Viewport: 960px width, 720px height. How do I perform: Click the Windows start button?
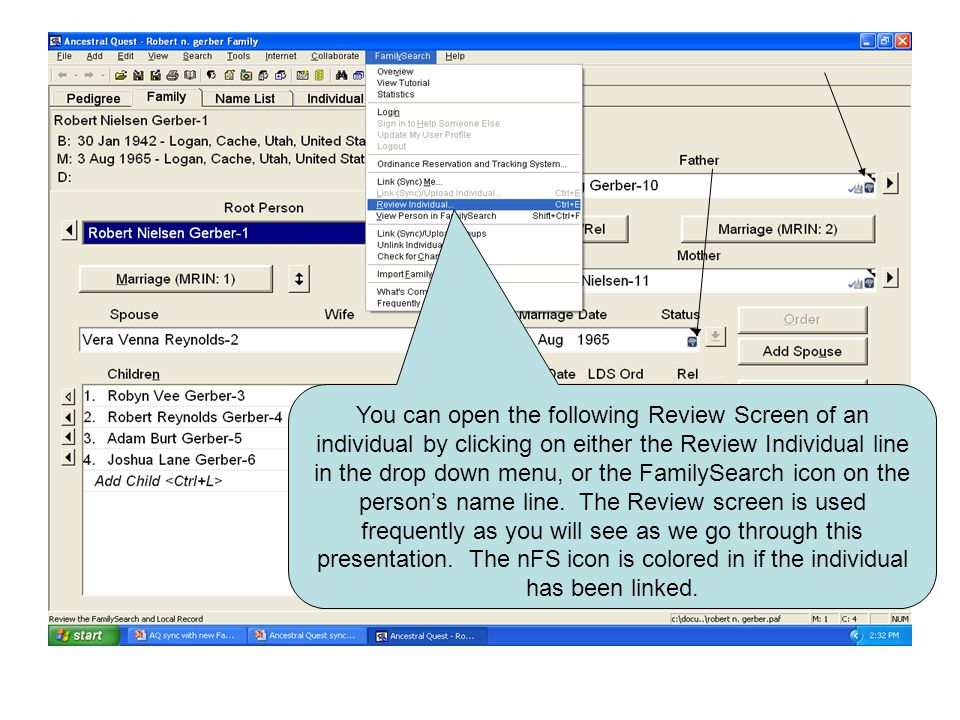84,636
